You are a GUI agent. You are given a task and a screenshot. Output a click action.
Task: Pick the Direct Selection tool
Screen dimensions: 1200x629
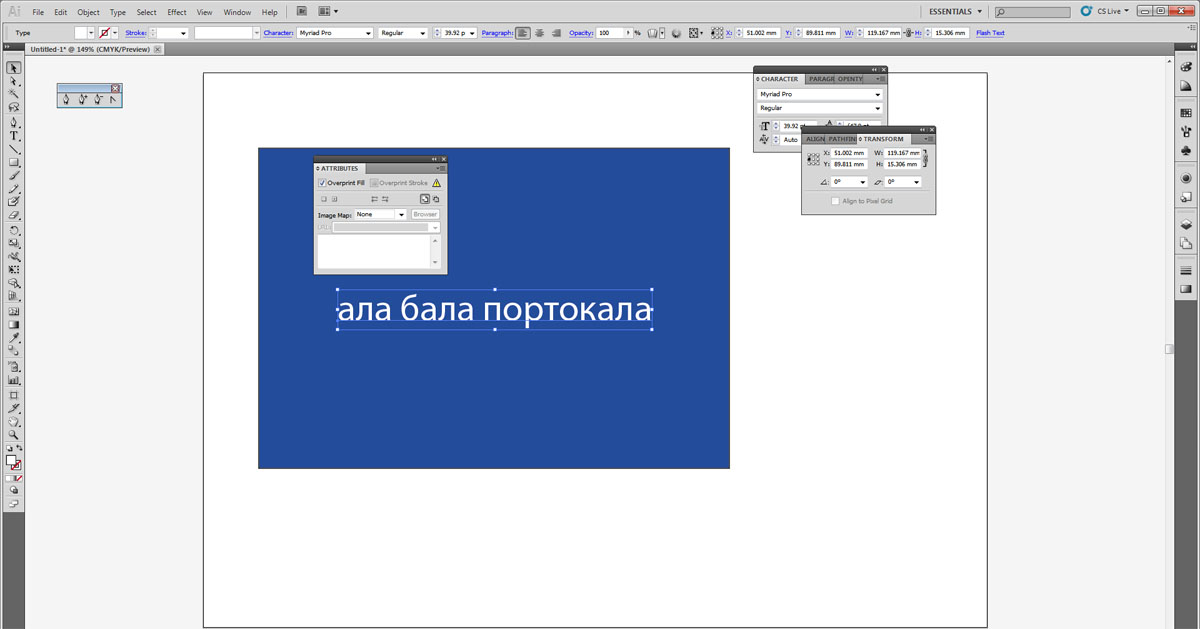(14, 81)
